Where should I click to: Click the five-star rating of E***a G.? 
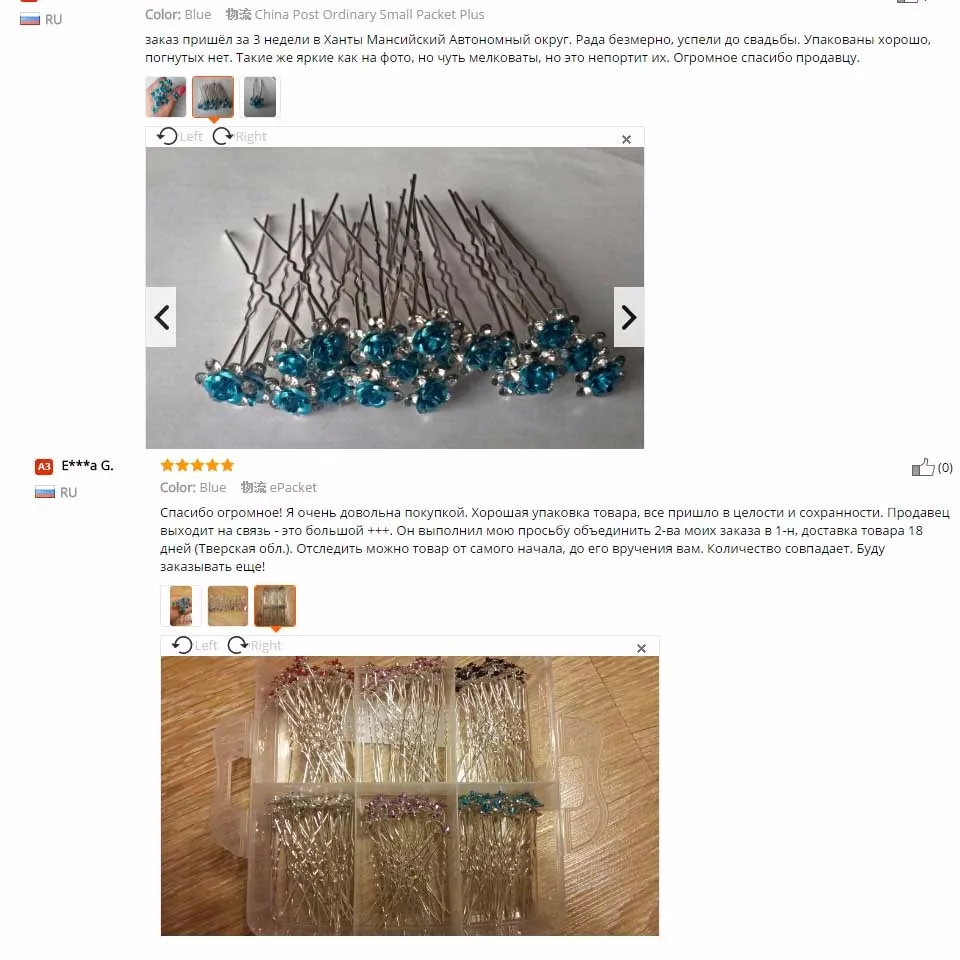[x=197, y=465]
